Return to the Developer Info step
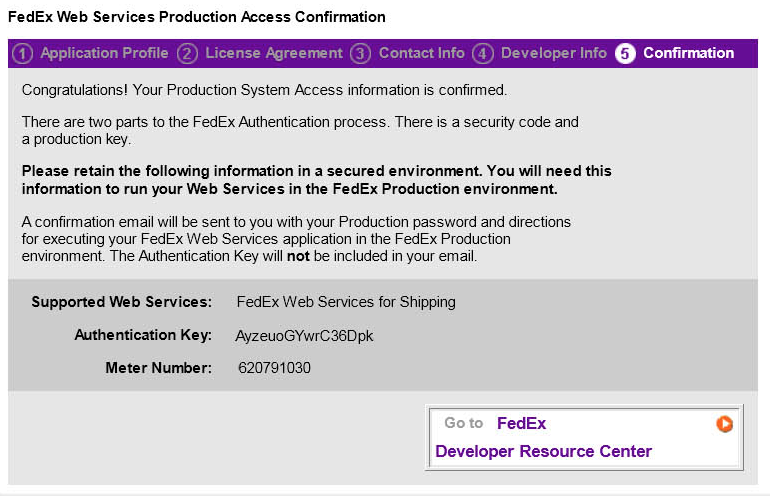This screenshot has width=770, height=496. click(553, 53)
